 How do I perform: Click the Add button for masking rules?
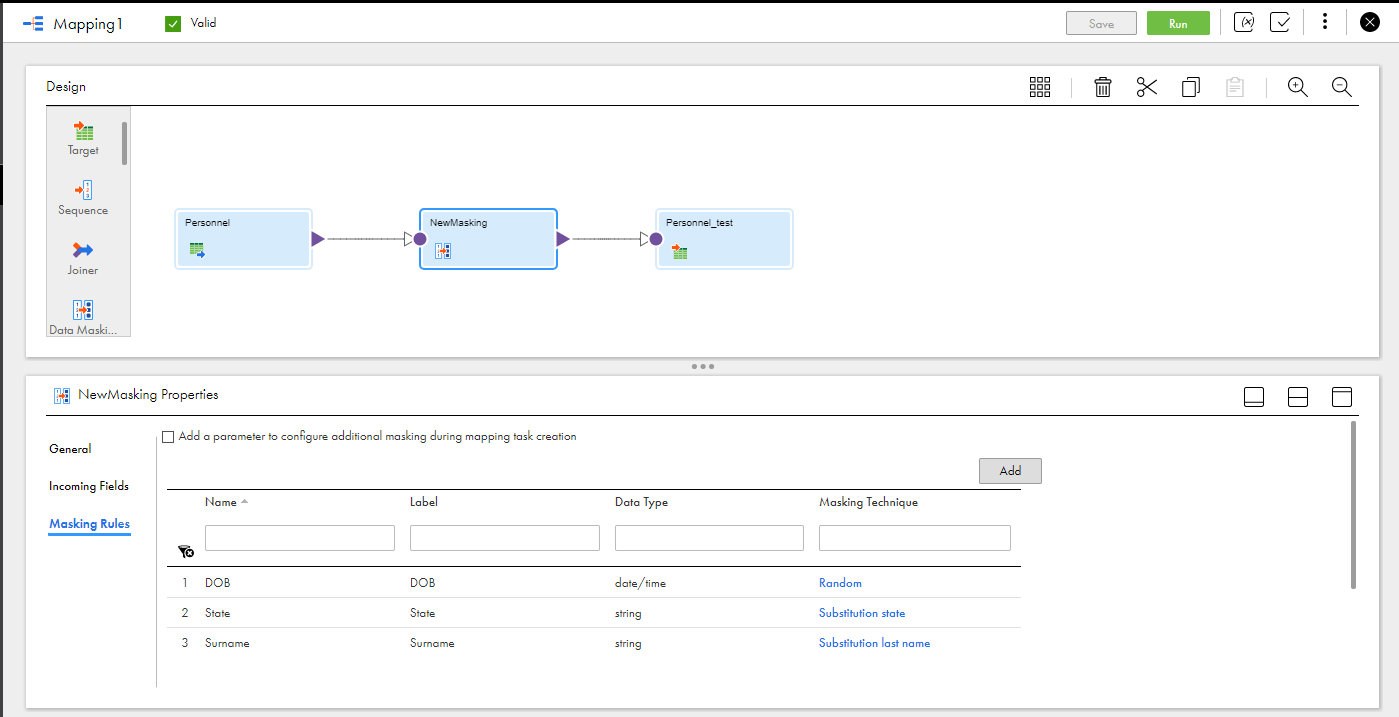tap(1010, 471)
